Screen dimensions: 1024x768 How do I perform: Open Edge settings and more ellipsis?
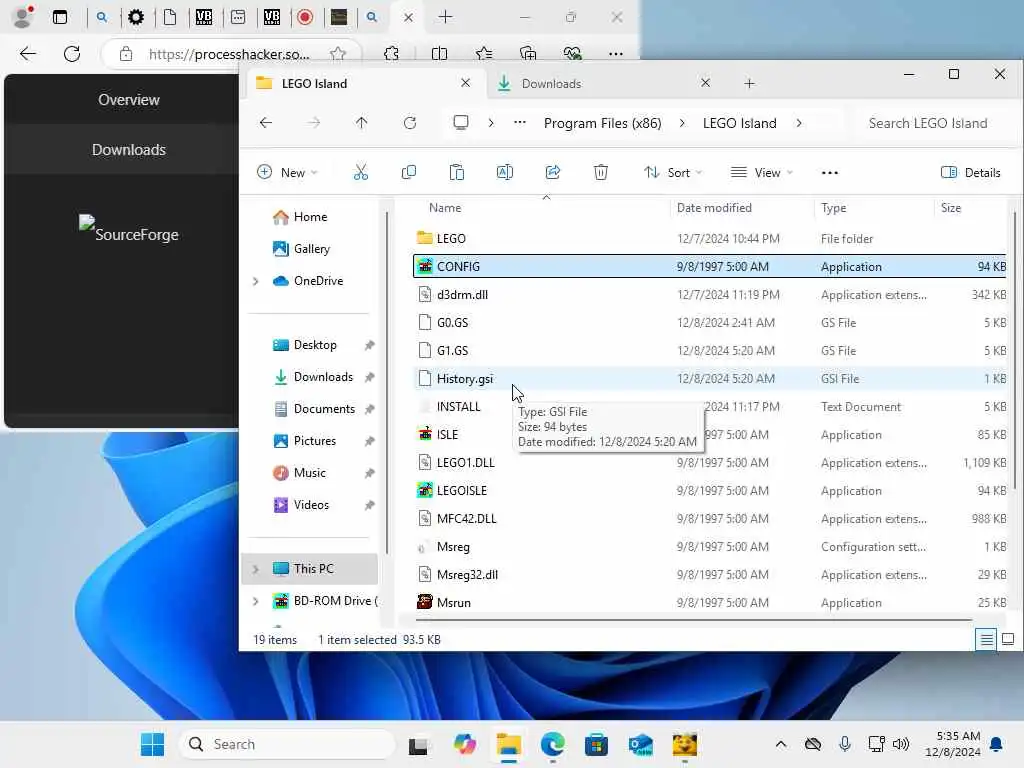pyautogui.click(x=615, y=54)
